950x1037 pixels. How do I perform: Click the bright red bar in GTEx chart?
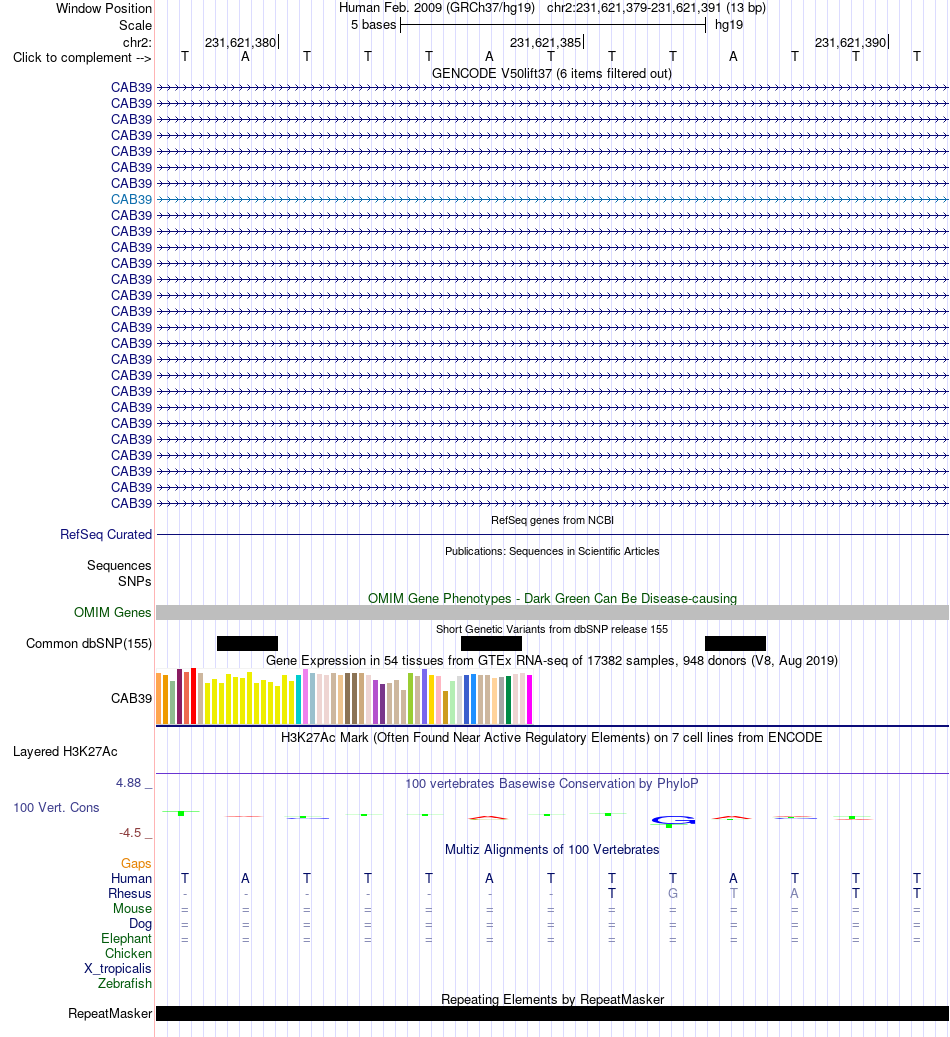coord(193,696)
